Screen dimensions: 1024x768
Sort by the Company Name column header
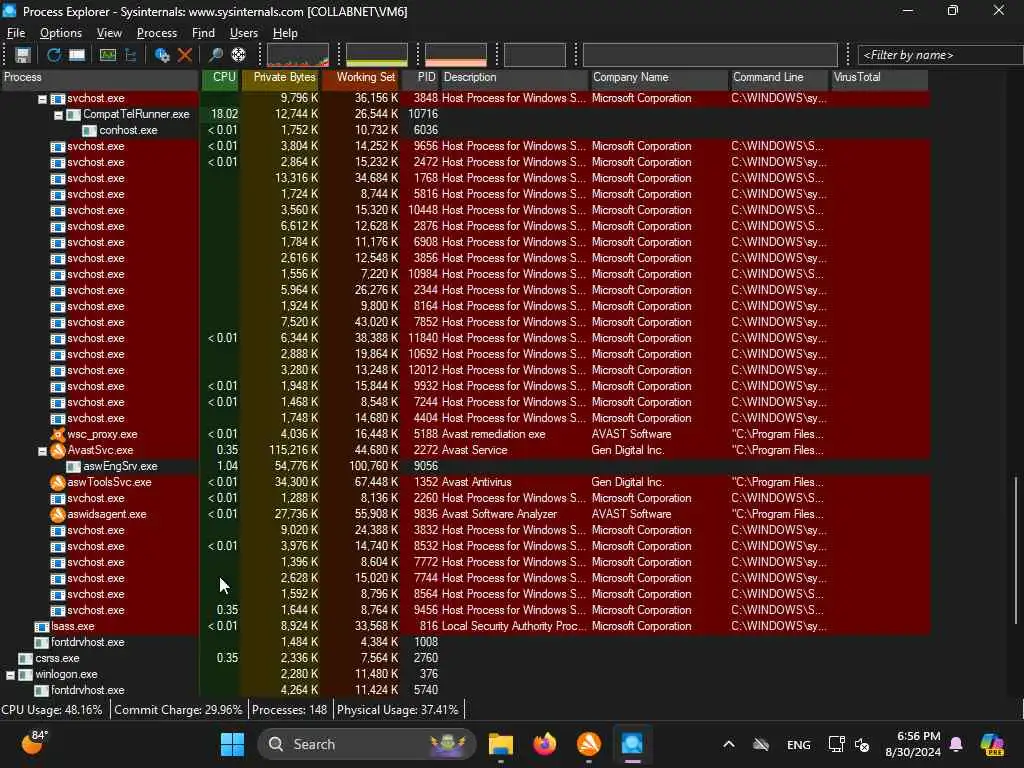click(660, 77)
